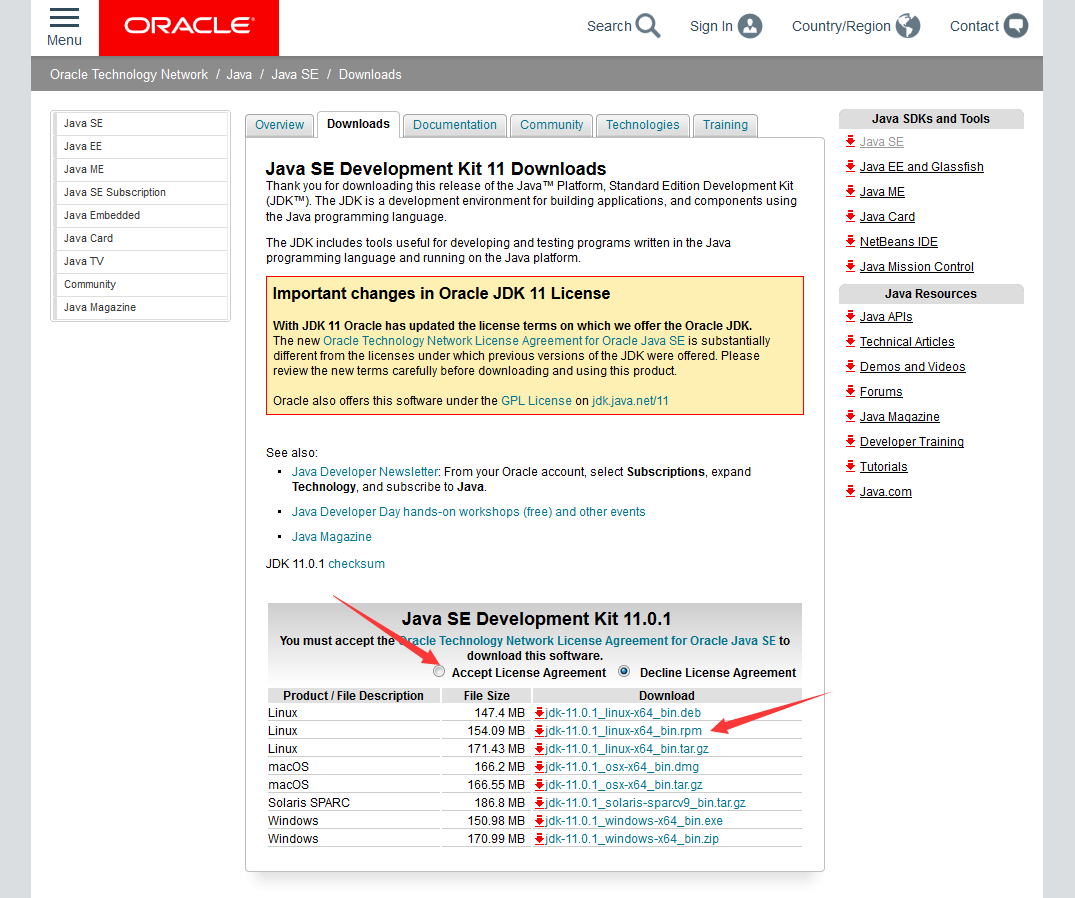Click download icon for linux-x64_bin.deb
Viewport: 1075px width, 898px height.
coord(540,713)
